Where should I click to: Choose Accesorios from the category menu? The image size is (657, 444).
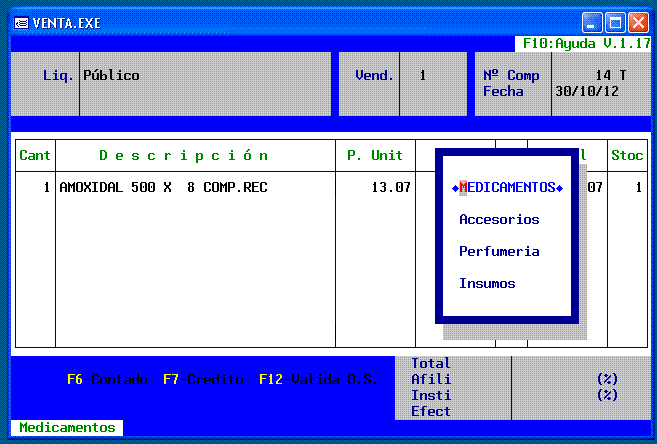[499, 219]
